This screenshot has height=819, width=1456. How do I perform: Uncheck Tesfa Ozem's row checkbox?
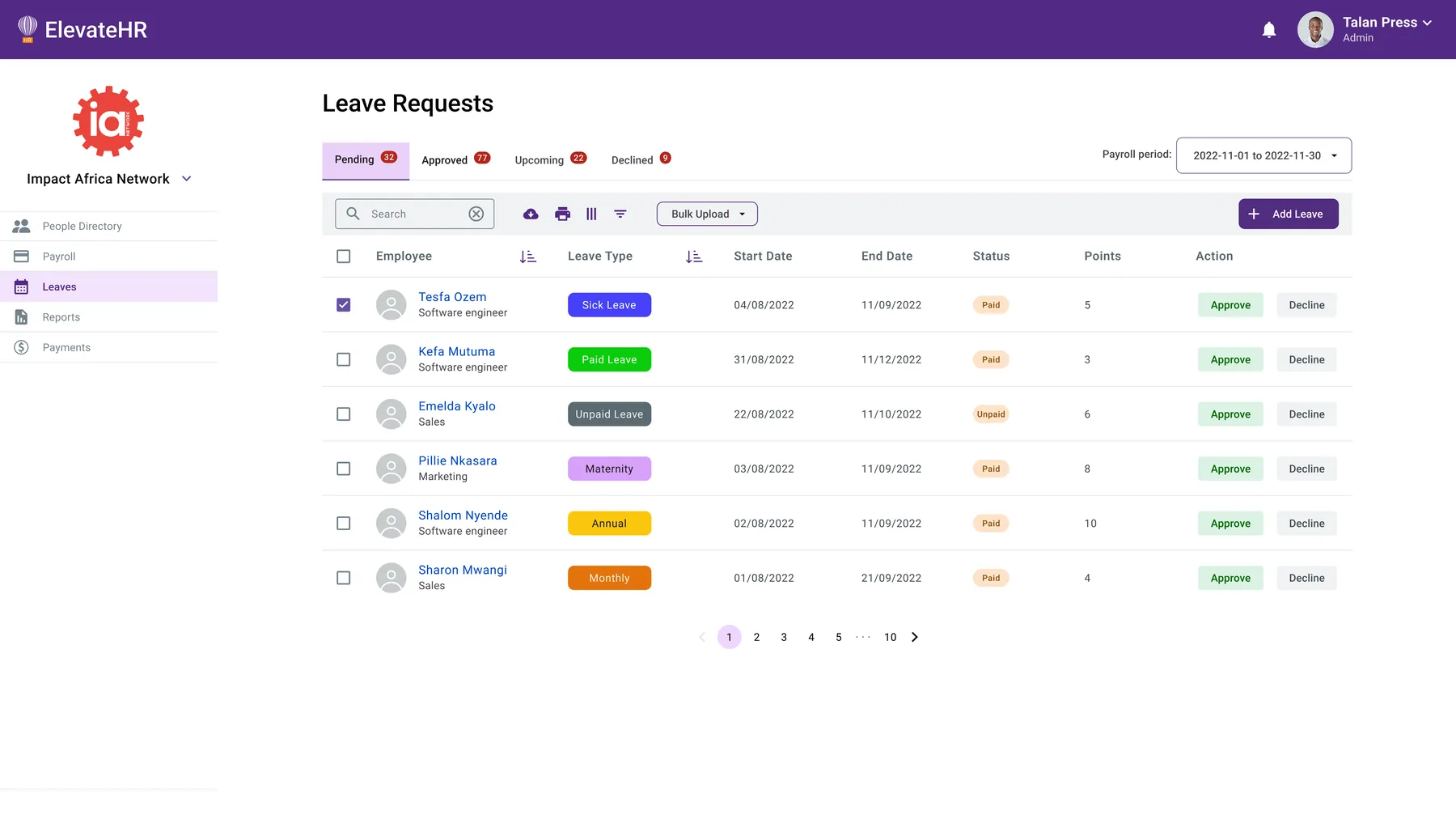pos(344,305)
